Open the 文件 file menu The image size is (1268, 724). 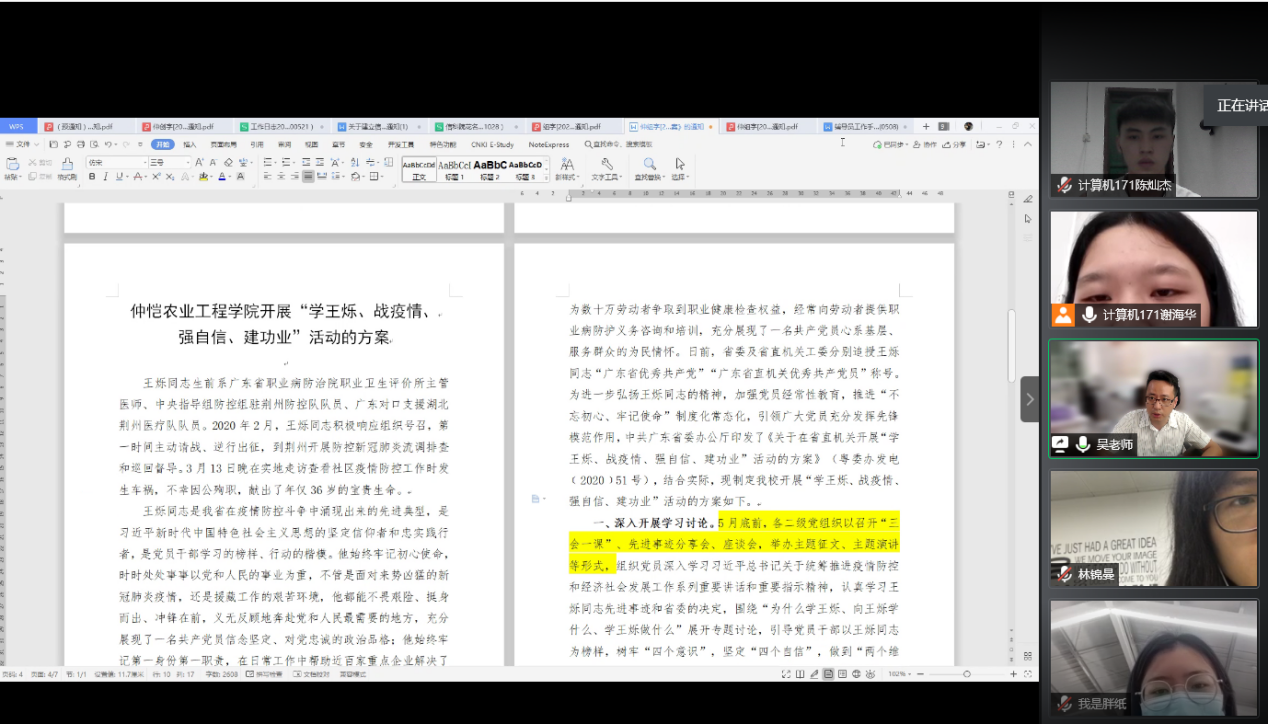(23, 144)
